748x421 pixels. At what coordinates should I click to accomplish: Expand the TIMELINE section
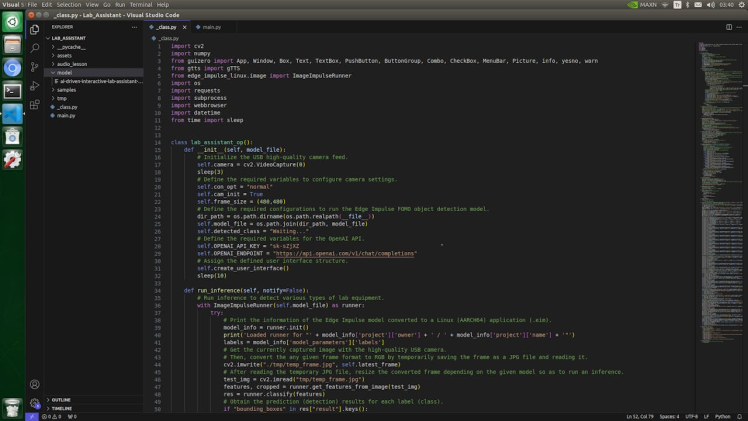click(x=62, y=409)
